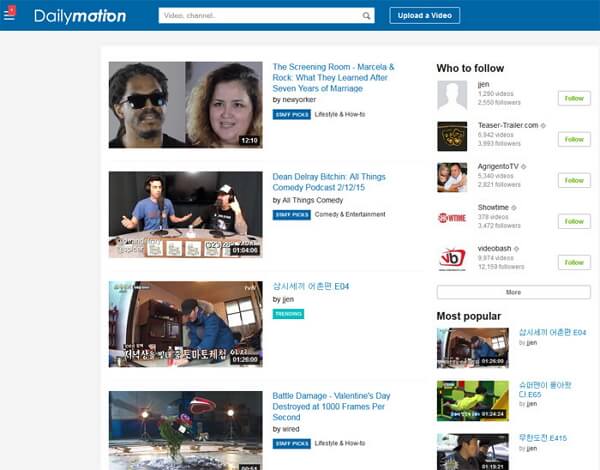Click the Upload a Video button

424,16
